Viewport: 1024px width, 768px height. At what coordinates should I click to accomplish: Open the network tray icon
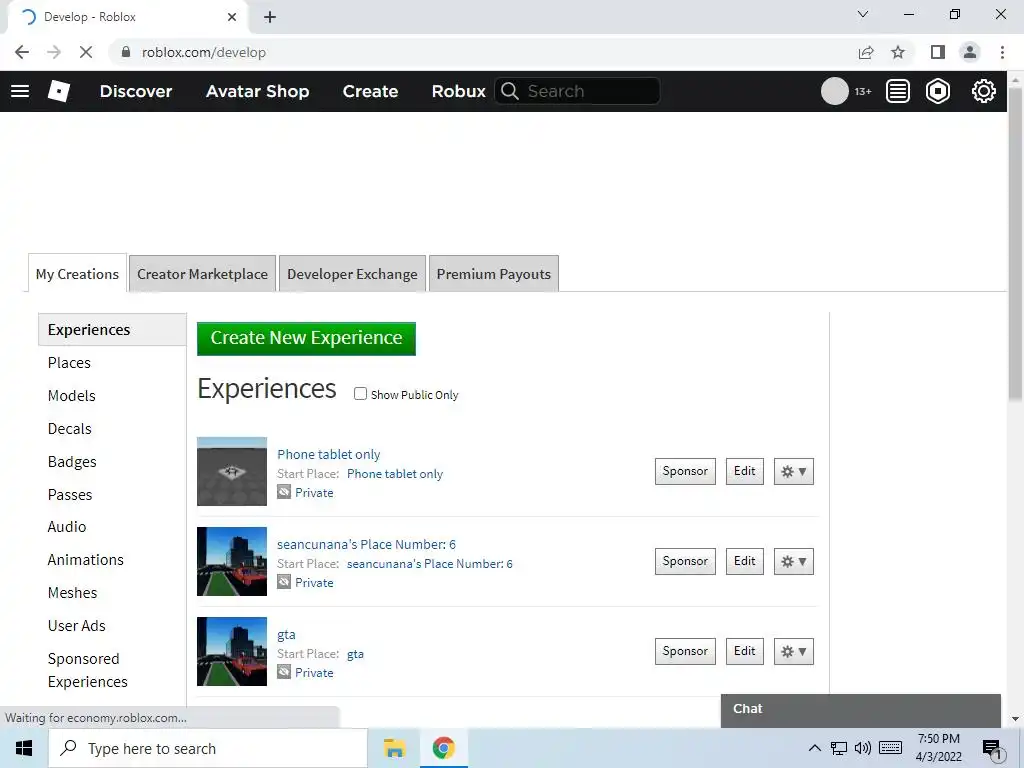click(x=839, y=748)
